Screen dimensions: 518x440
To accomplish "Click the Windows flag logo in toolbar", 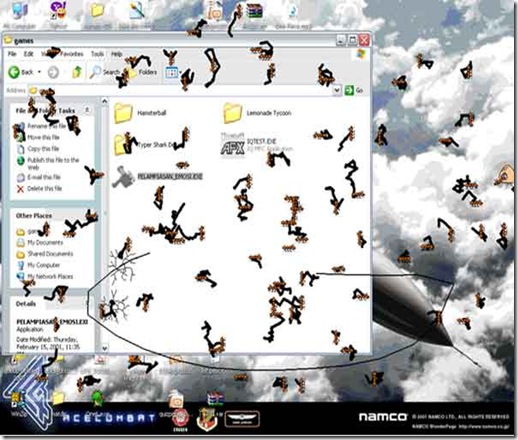I will 360,54.
